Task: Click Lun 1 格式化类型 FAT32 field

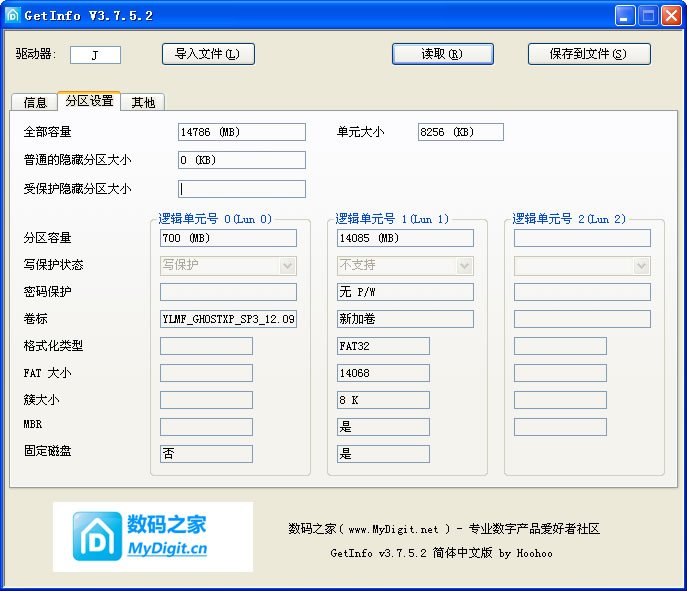Action: point(383,346)
